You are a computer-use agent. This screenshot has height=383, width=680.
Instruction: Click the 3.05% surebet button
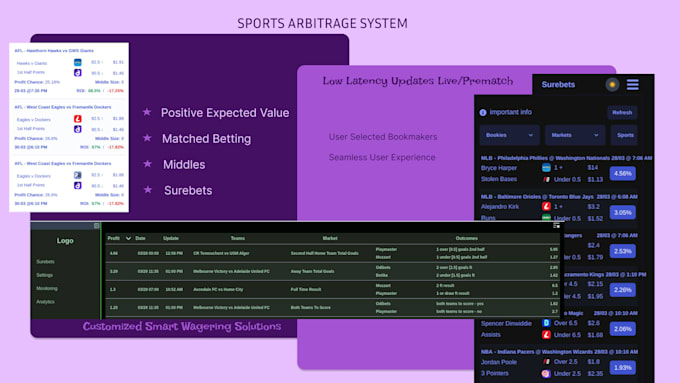click(x=622, y=213)
